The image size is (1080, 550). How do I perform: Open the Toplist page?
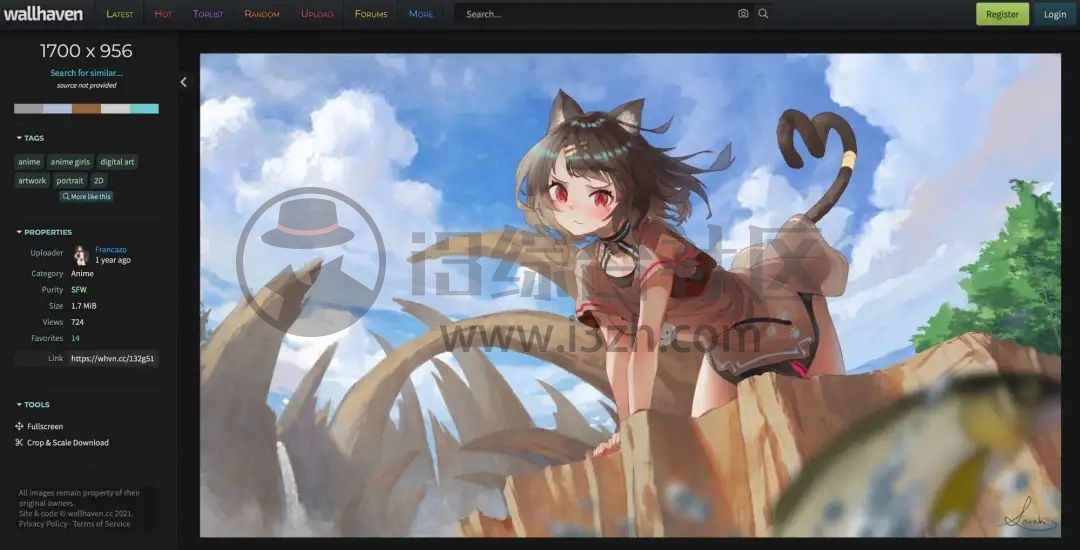coord(208,14)
